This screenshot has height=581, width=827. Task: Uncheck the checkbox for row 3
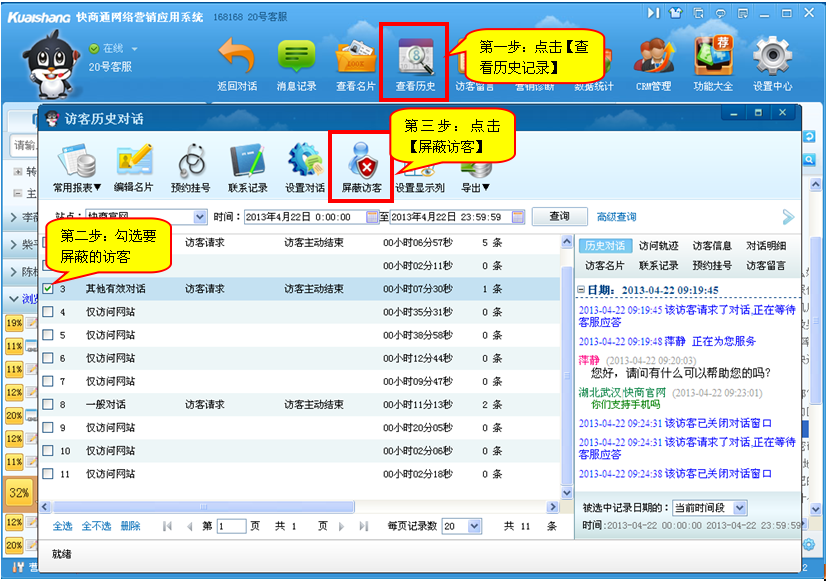click(48, 289)
